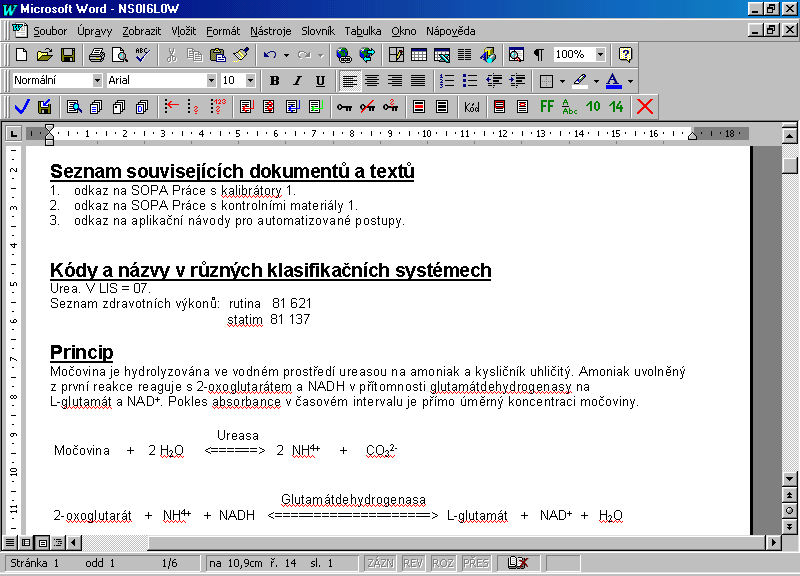This screenshot has height=576, width=800.
Task: Click the Kód toolbar button
Action: click(472, 106)
